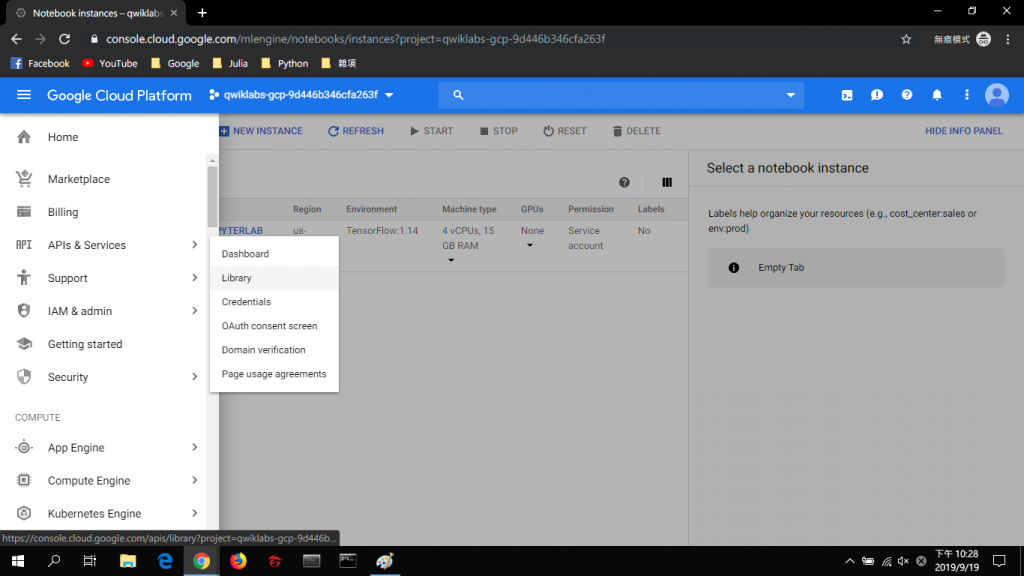Open a new browser tab
This screenshot has height=576, width=1024.
[x=202, y=13]
